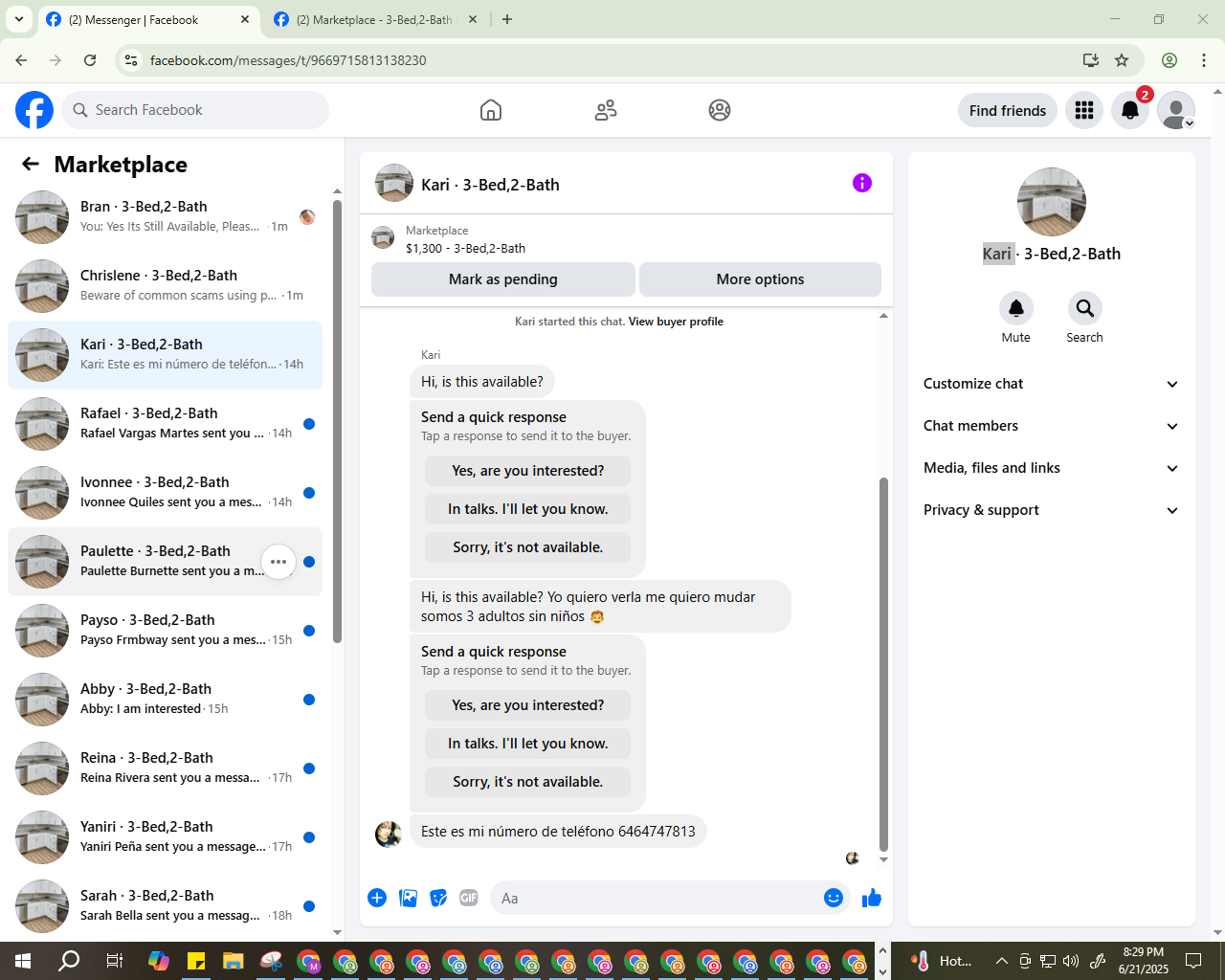1225x980 pixels.
Task: Open three-dot options on Paulette chat
Action: [278, 562]
